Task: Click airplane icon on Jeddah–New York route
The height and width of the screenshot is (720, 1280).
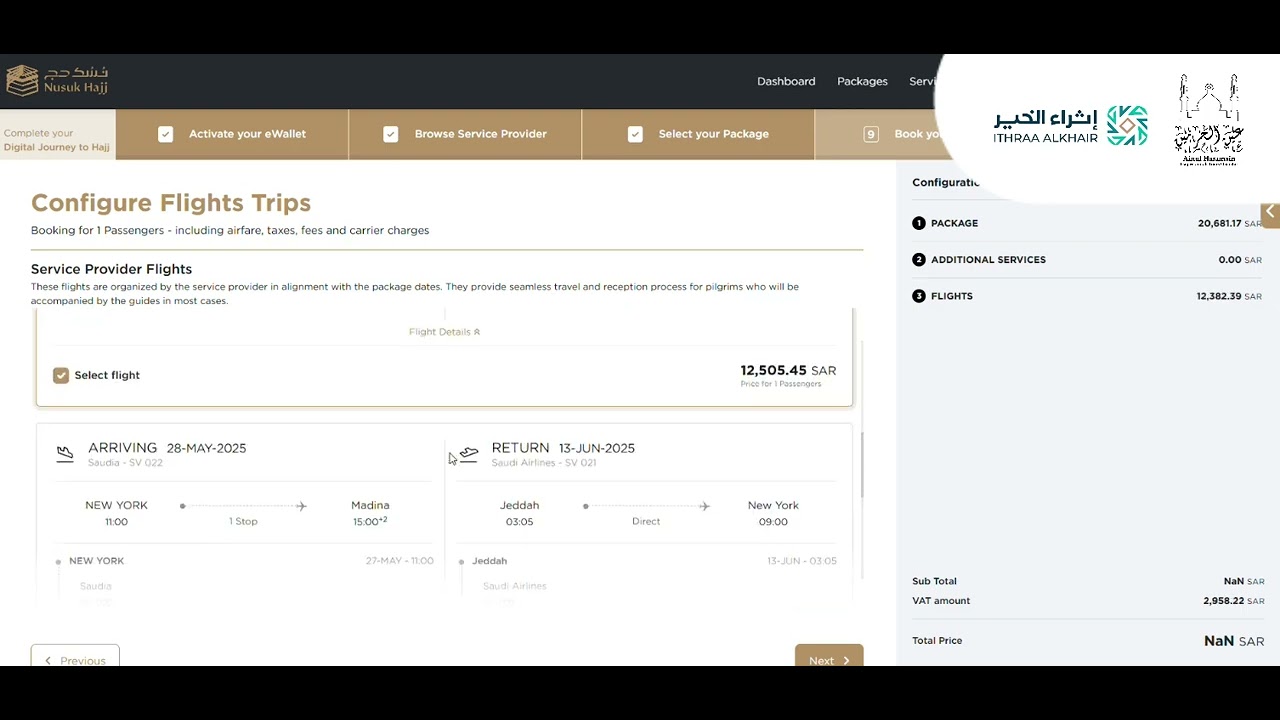Action: tap(704, 506)
